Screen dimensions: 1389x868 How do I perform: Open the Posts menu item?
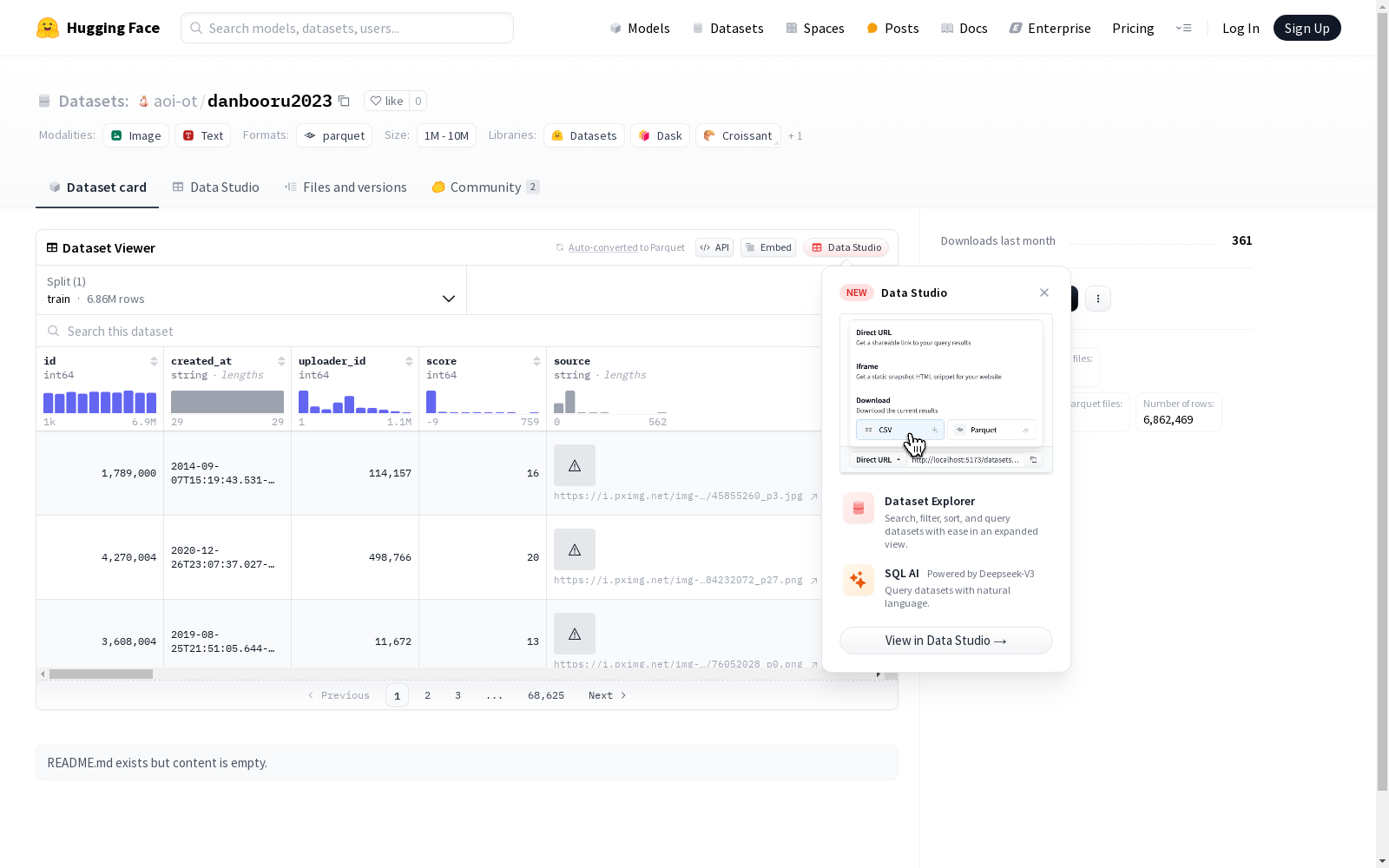point(892,28)
